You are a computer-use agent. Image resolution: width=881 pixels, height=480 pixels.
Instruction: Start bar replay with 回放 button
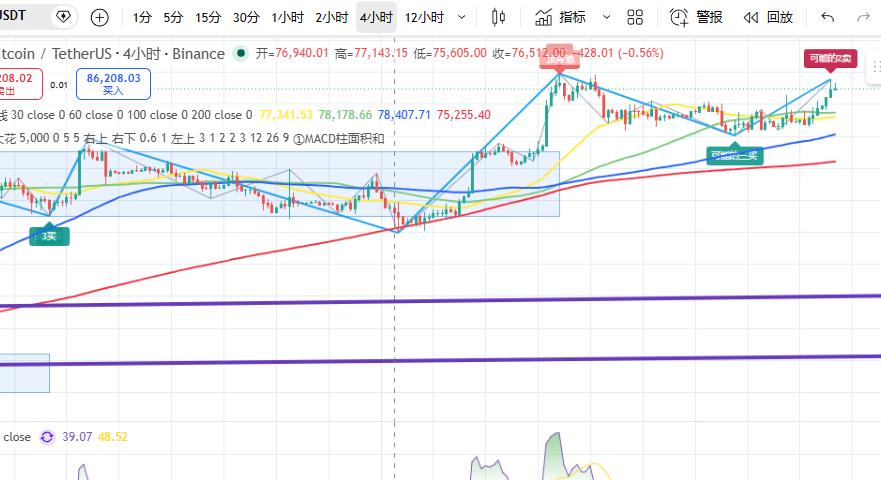pyautogui.click(x=768, y=18)
